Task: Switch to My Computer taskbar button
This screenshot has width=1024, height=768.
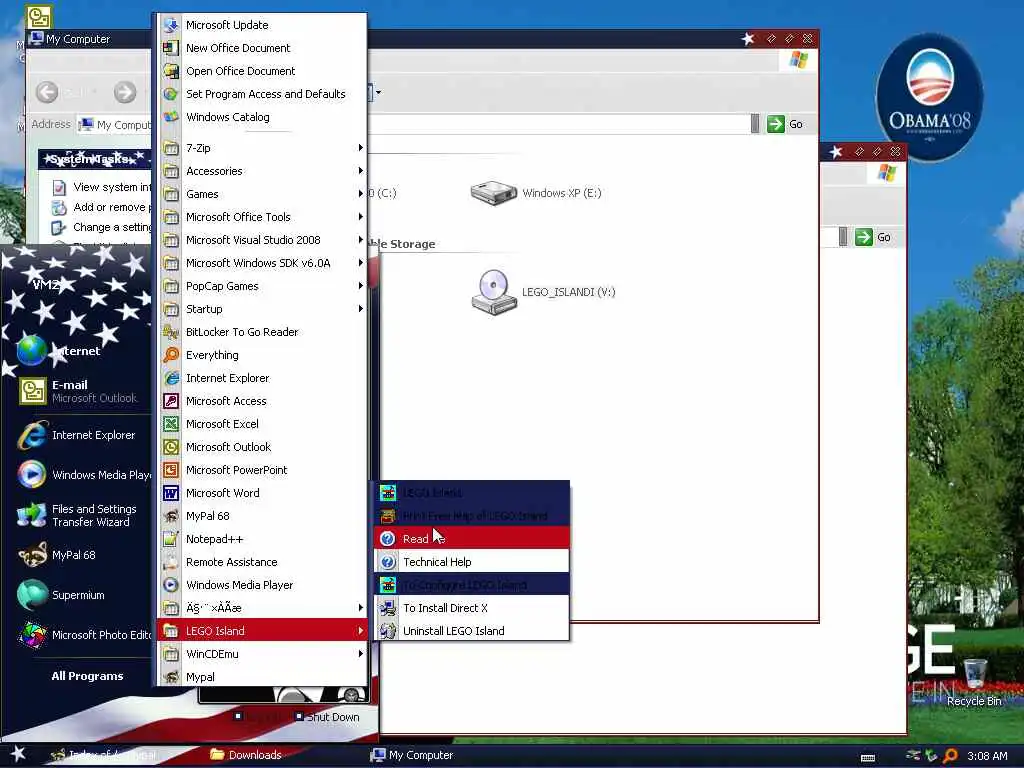Action: click(x=413, y=755)
